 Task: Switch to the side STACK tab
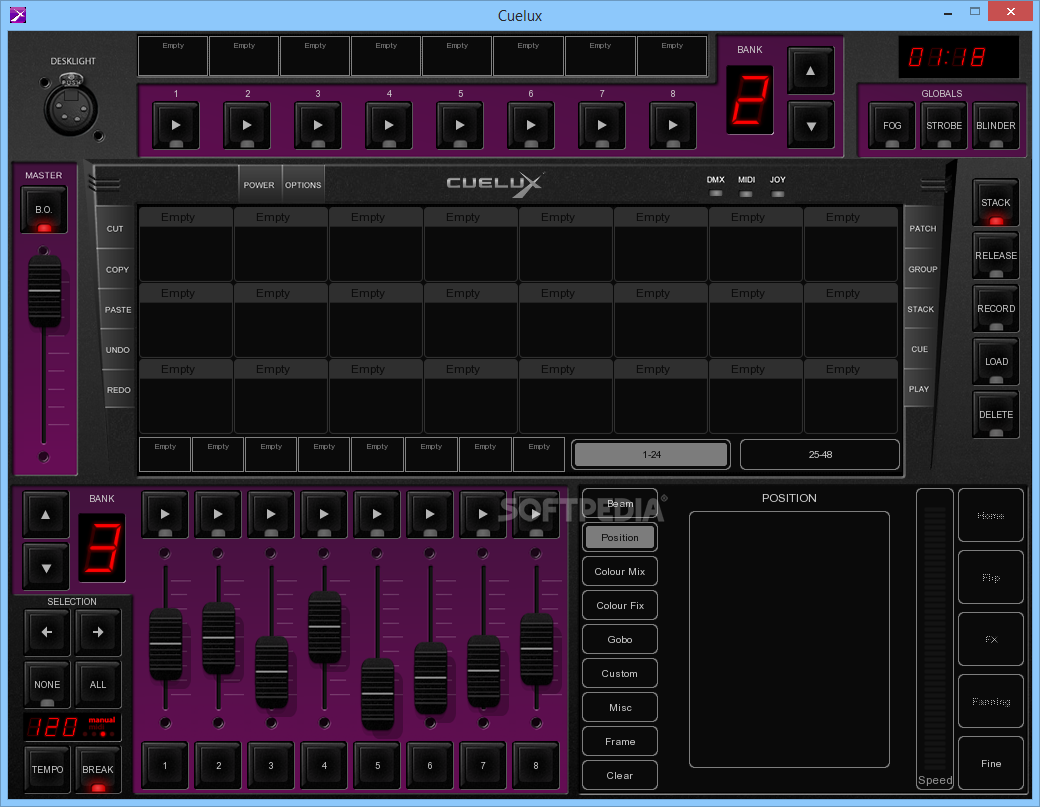pos(921,309)
